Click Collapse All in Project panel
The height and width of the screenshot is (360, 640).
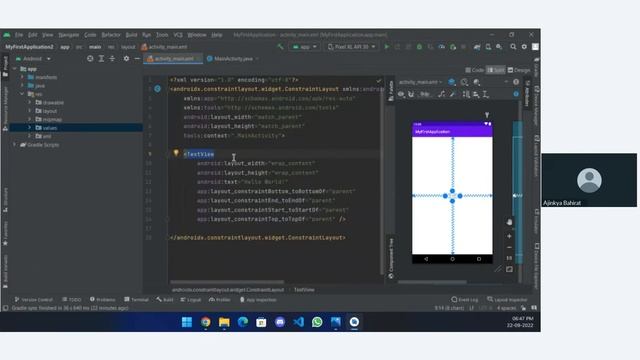pos(112,59)
